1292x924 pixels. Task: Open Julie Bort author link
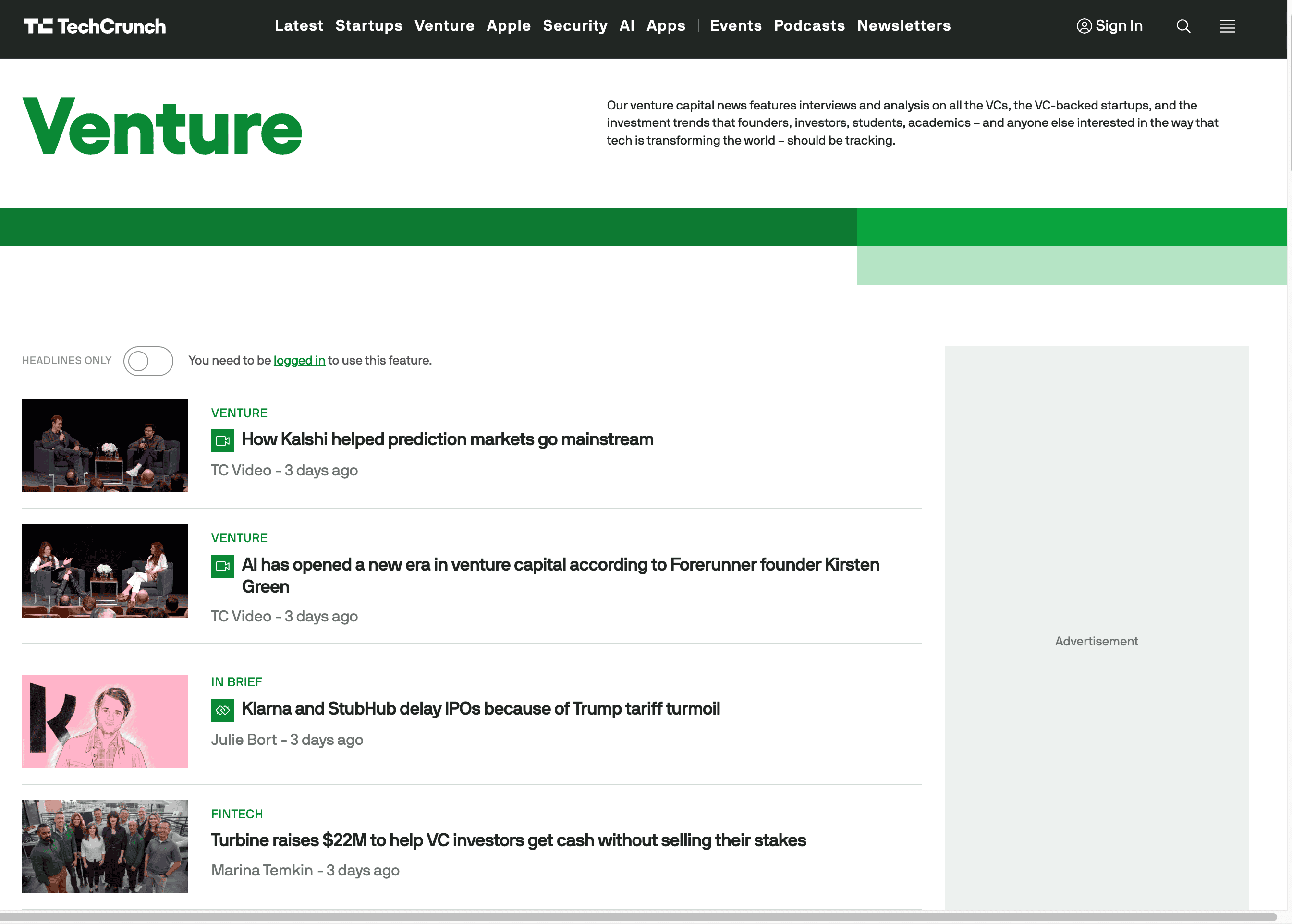point(244,740)
